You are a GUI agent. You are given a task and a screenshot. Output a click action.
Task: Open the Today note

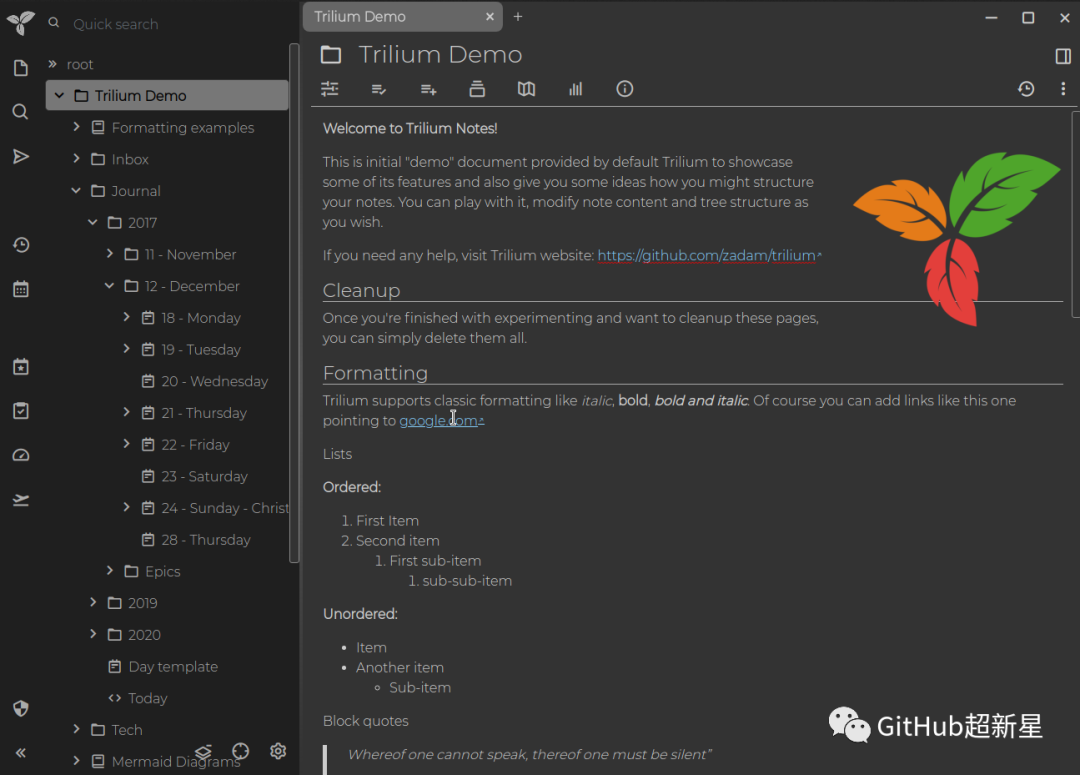147,698
